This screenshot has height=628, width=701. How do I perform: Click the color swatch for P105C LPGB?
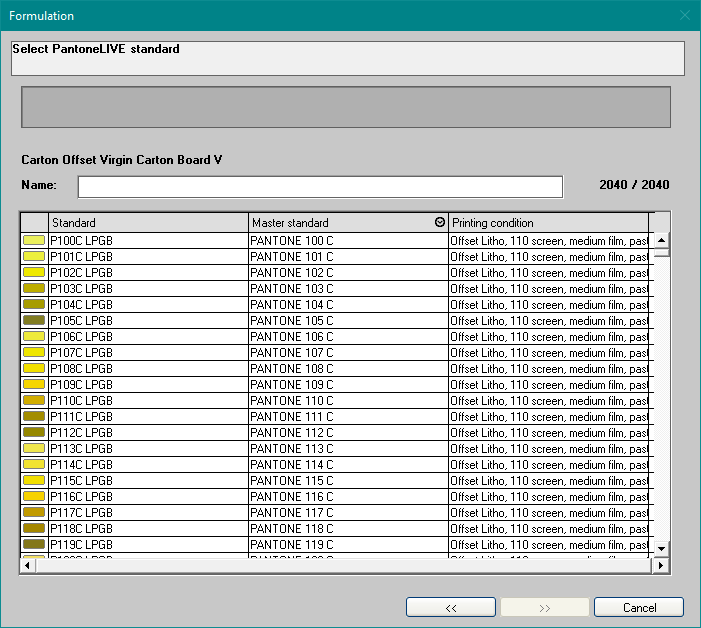click(x=34, y=320)
